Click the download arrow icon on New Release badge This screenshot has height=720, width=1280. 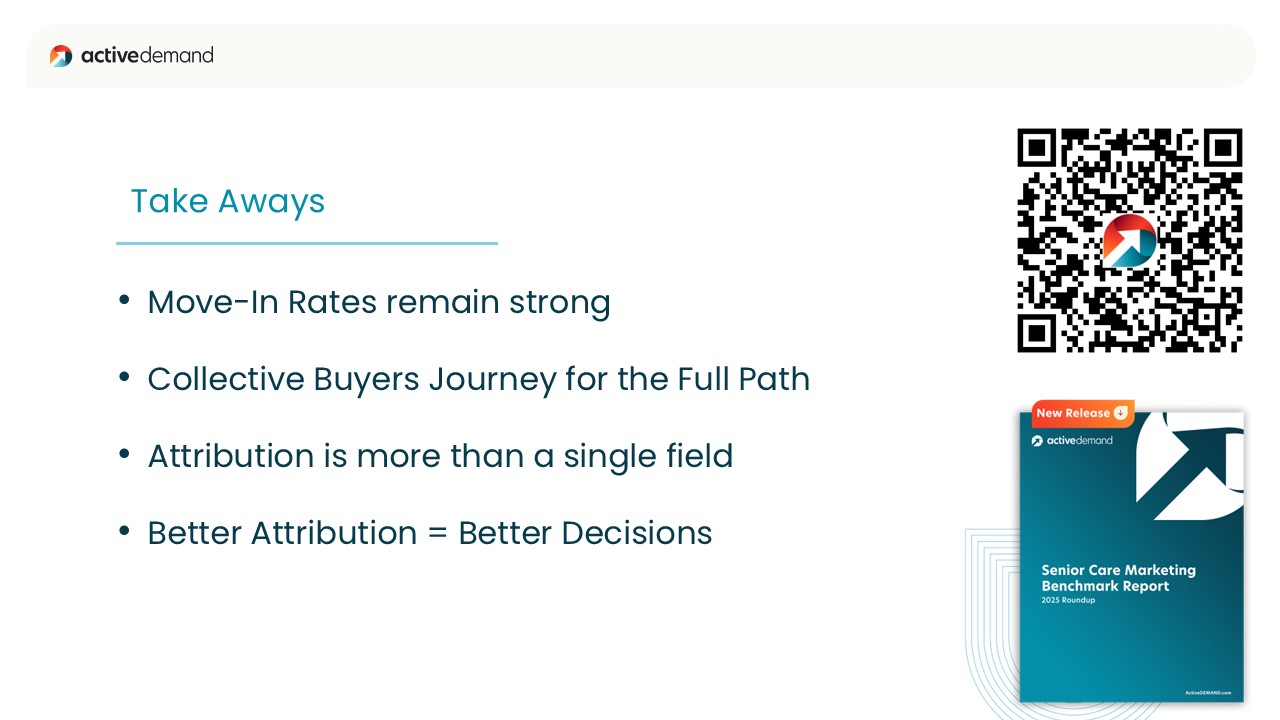click(1120, 413)
